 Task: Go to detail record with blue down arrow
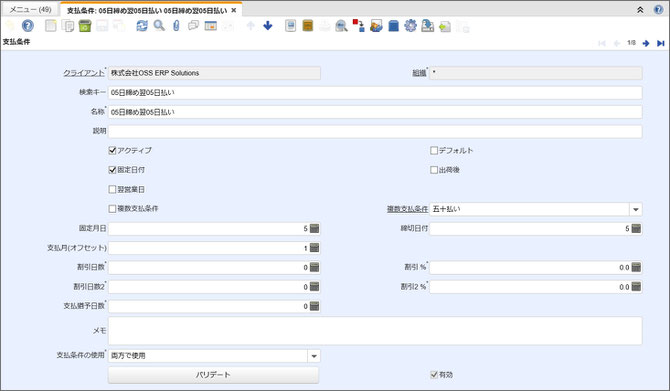(268, 26)
